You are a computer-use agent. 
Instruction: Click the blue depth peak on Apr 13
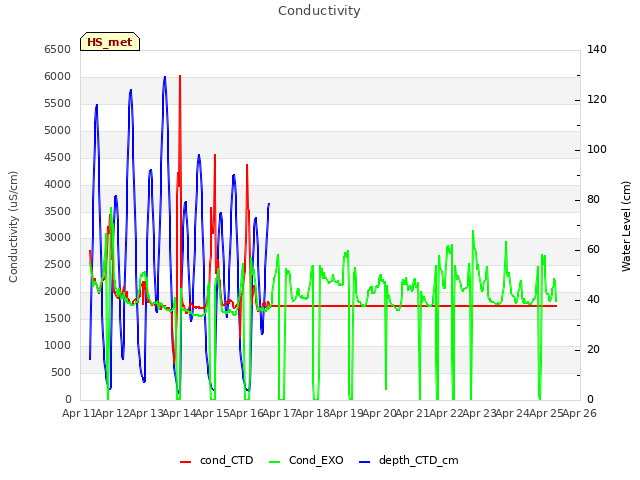click(x=165, y=77)
